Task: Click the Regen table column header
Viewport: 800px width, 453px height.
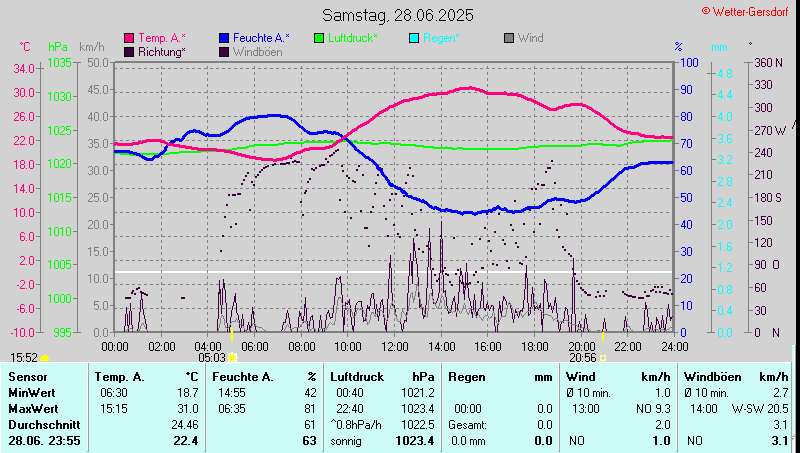Action: tap(466, 377)
